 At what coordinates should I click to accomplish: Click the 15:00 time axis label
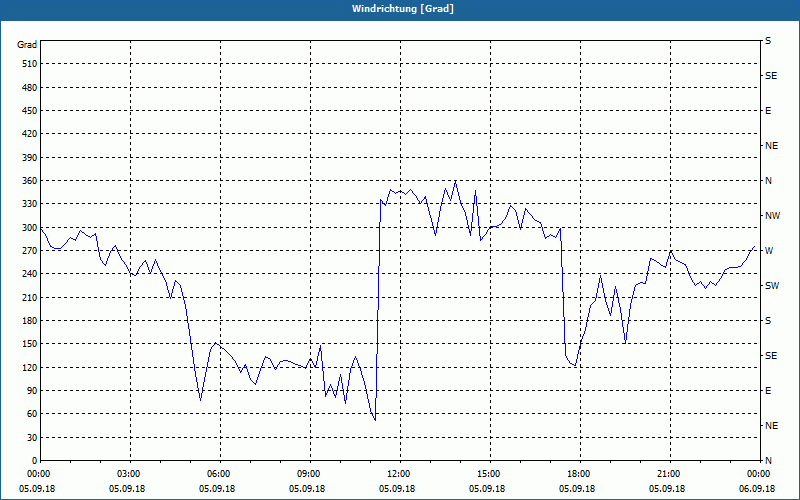pos(490,473)
